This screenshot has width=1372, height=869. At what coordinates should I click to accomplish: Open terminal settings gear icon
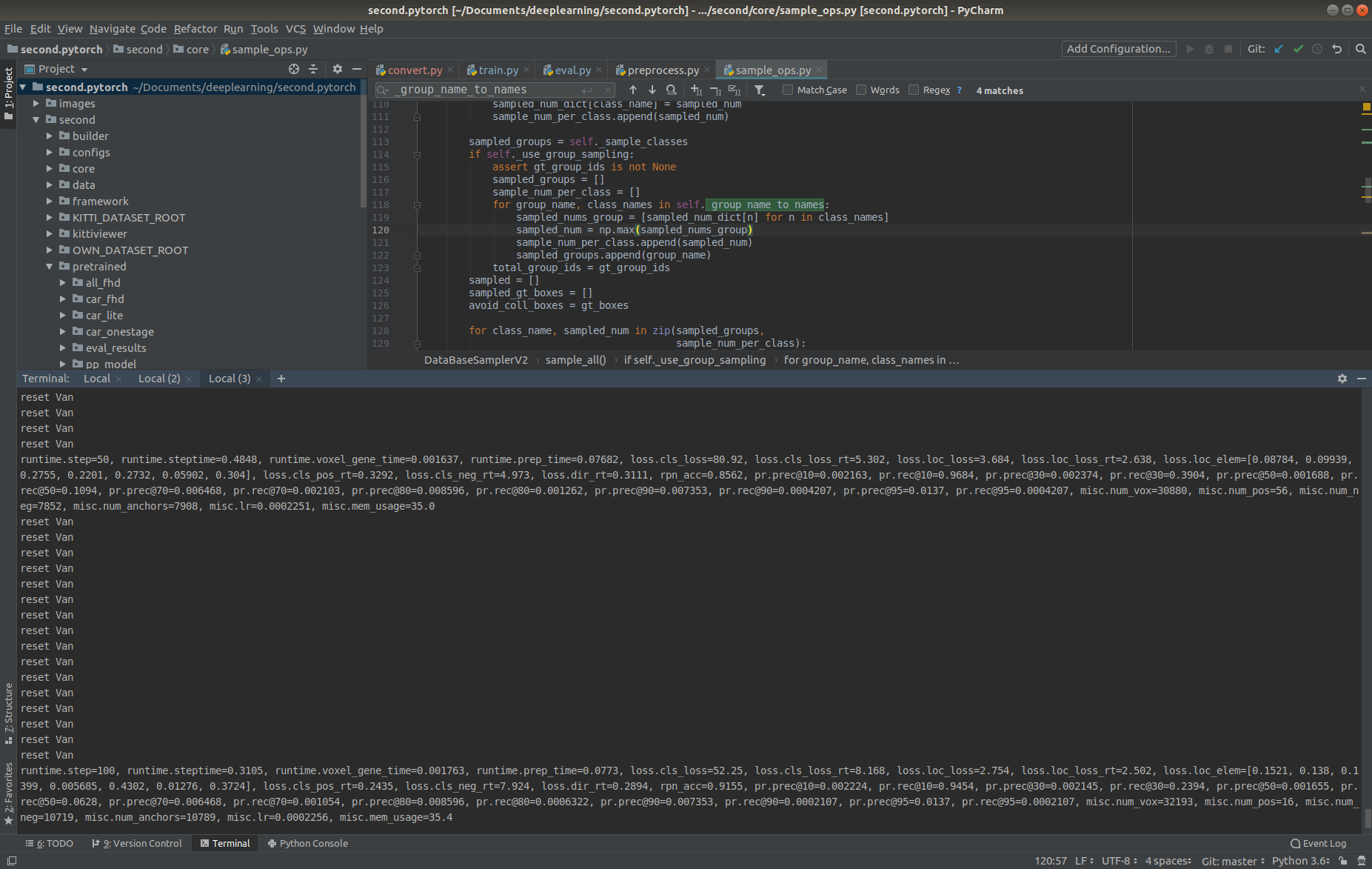pyautogui.click(x=1342, y=379)
